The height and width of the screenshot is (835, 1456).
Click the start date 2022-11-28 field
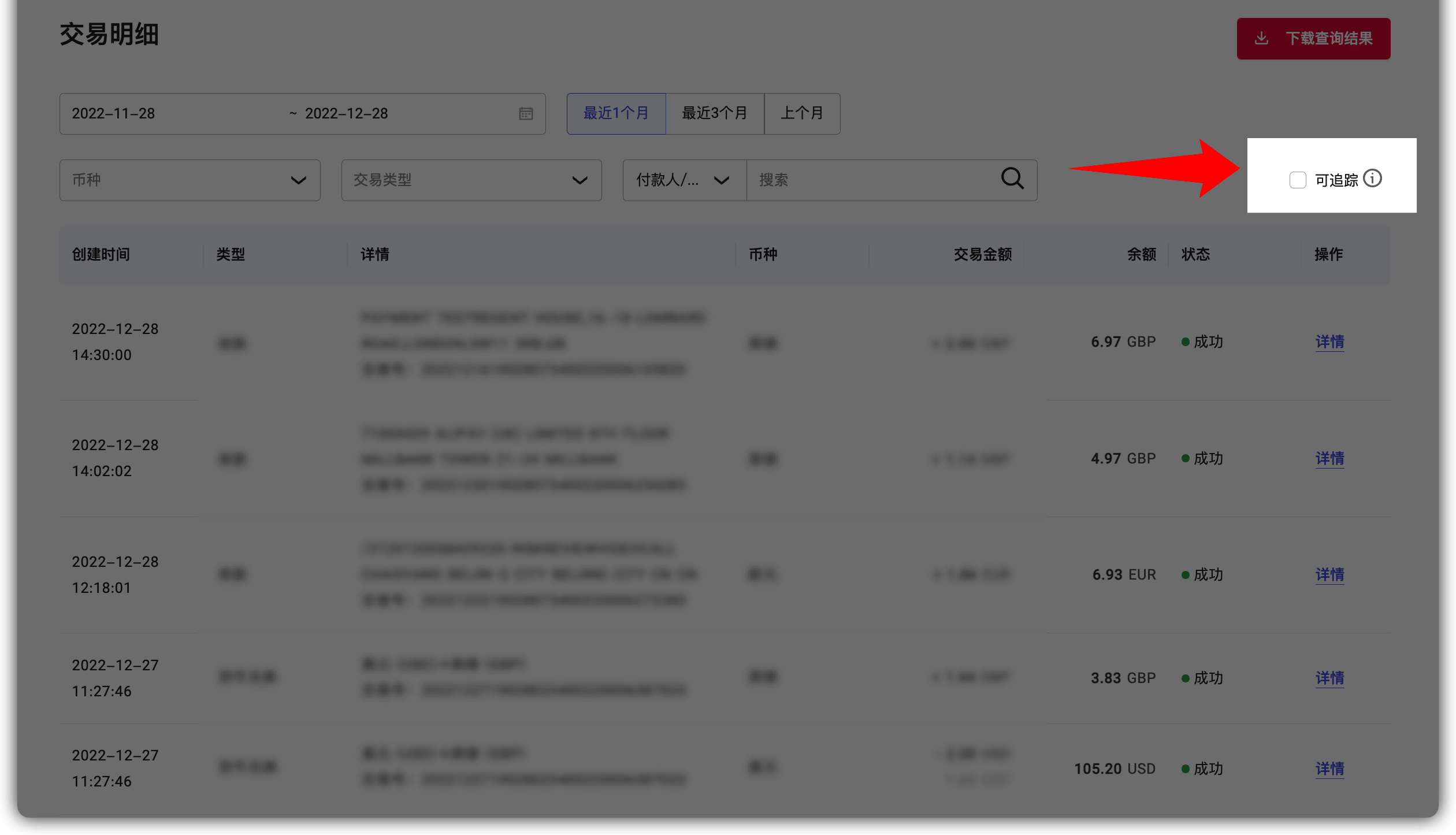[114, 113]
